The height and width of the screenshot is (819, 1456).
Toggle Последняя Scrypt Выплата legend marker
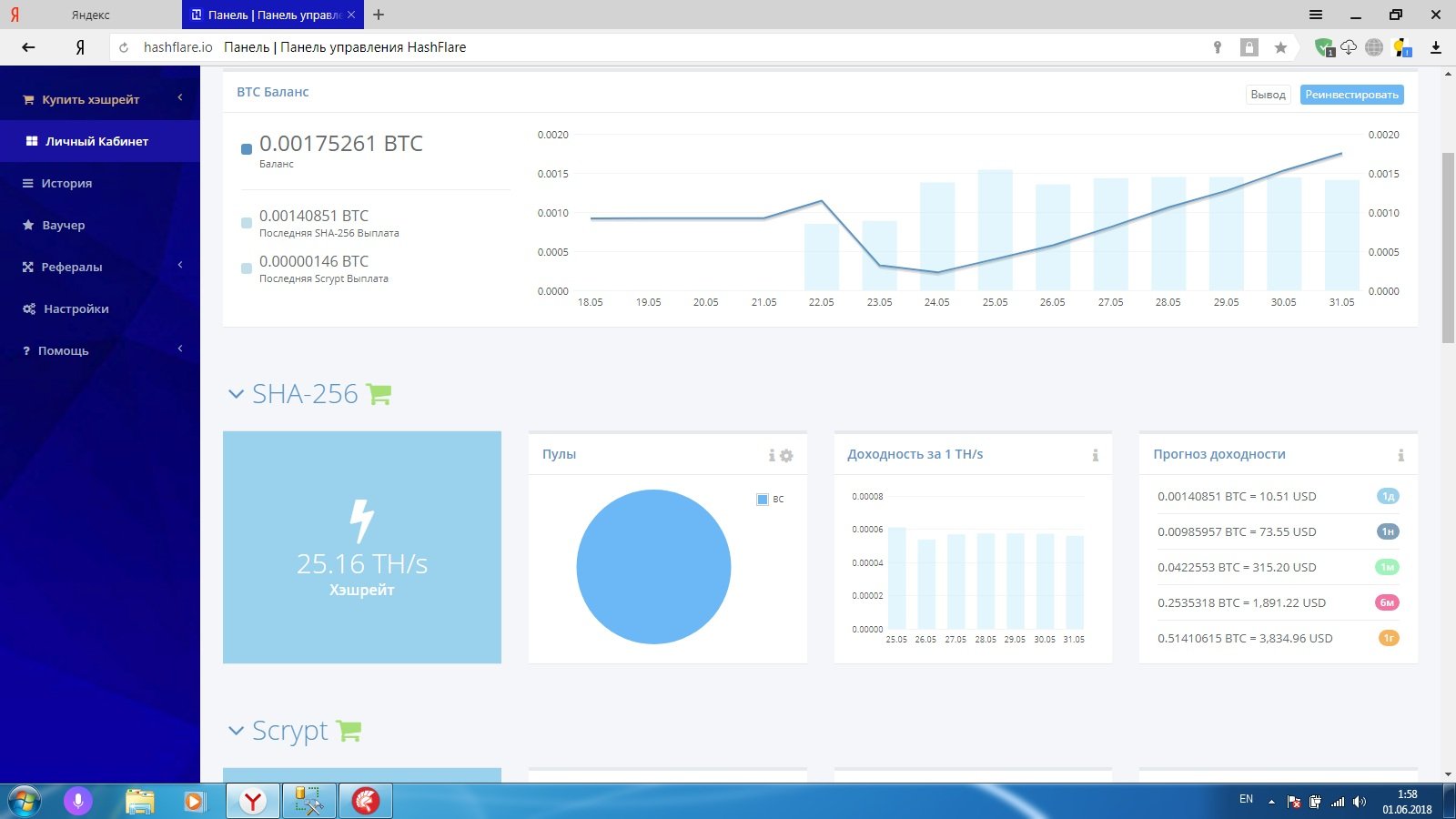point(247,268)
